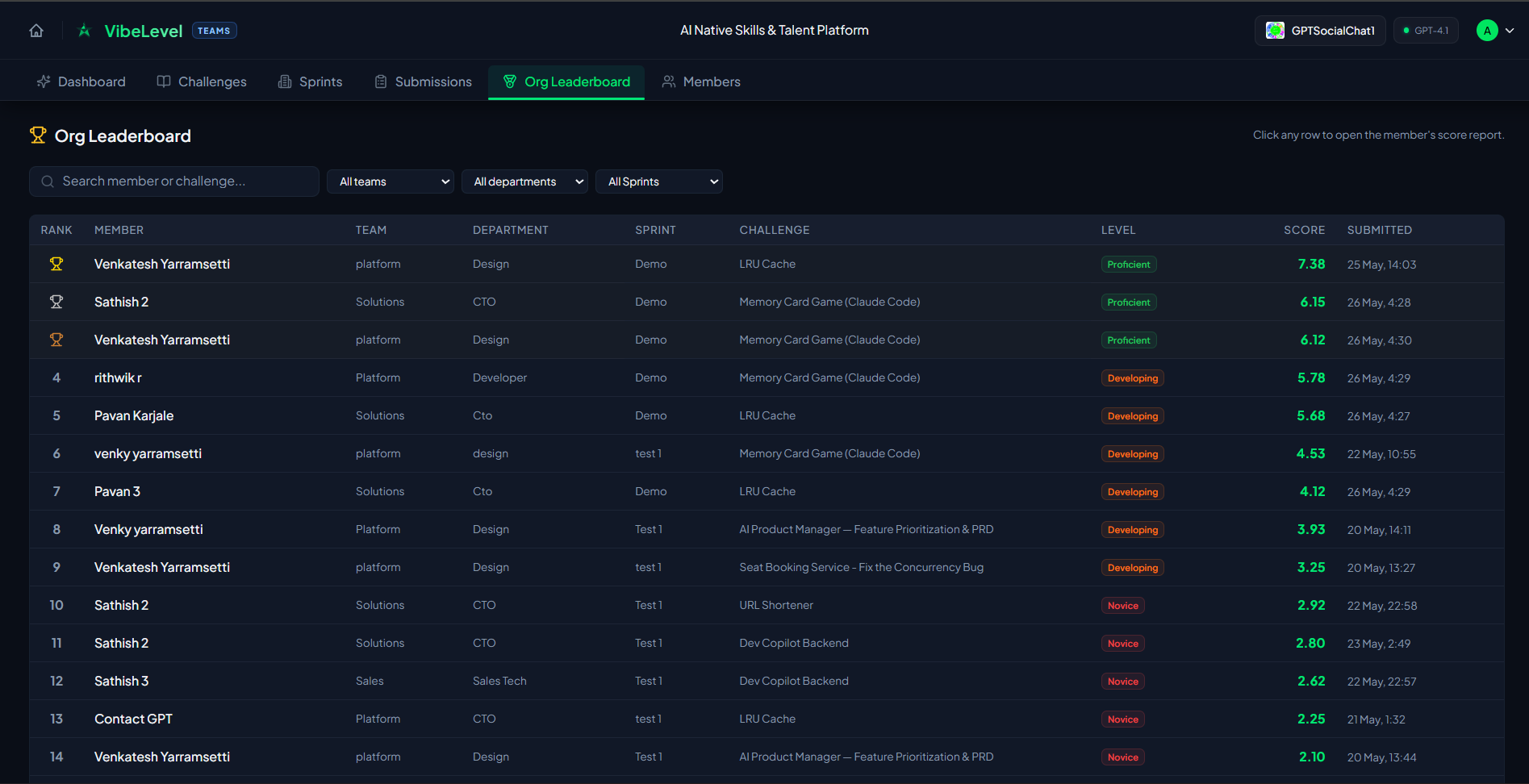The image size is (1529, 784).
Task: Switch to the Dashboard tab
Action: [81, 81]
